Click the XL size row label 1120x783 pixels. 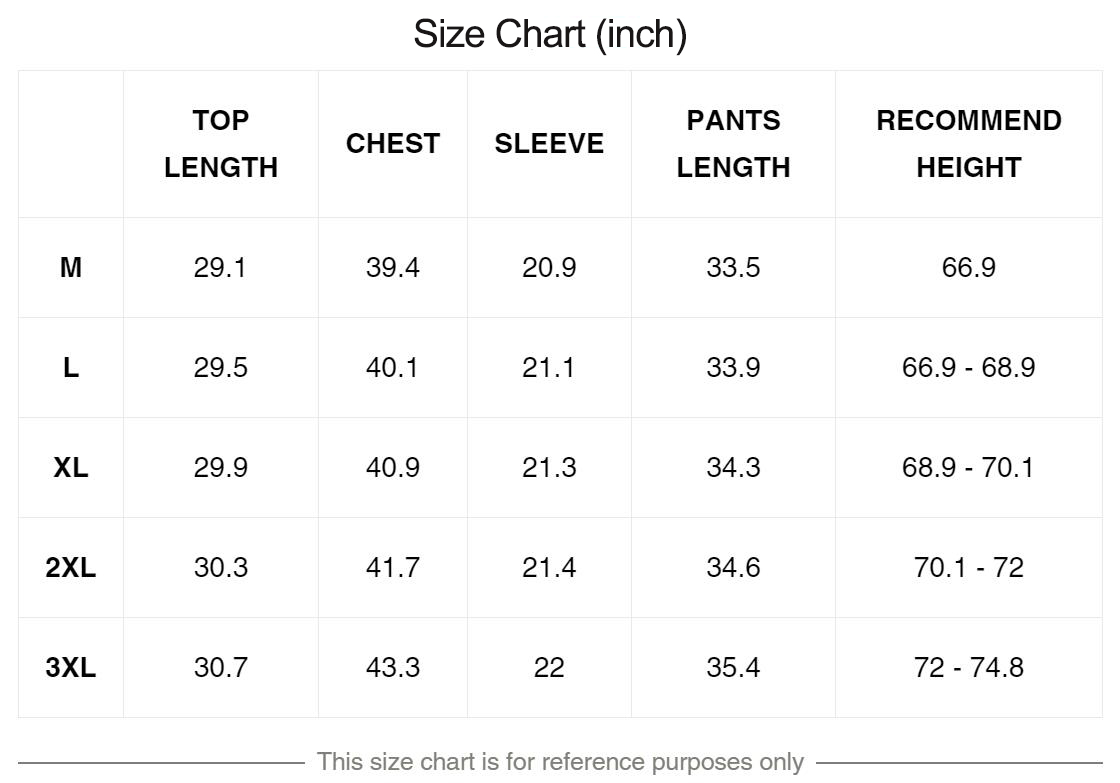(71, 467)
